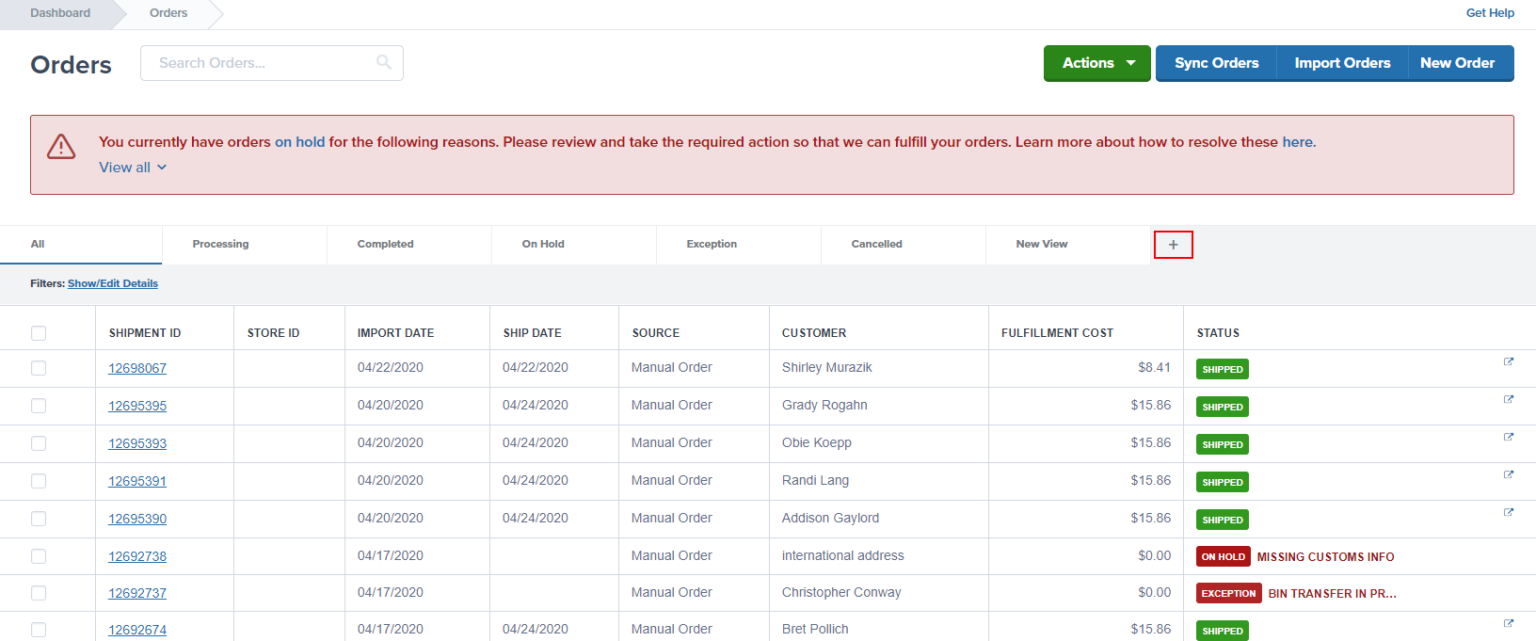This screenshot has height=641, width=1536.
Task: Click the Sync Orders button
Action: point(1216,62)
